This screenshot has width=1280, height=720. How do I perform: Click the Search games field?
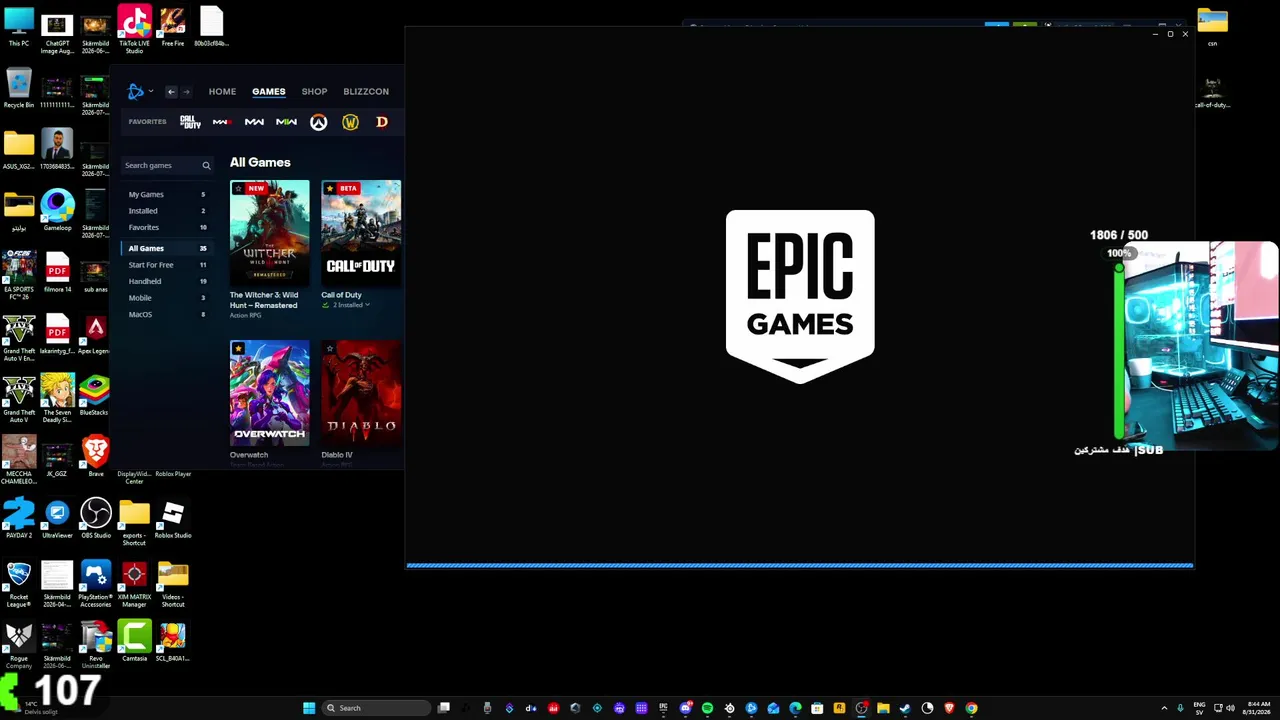click(166, 165)
